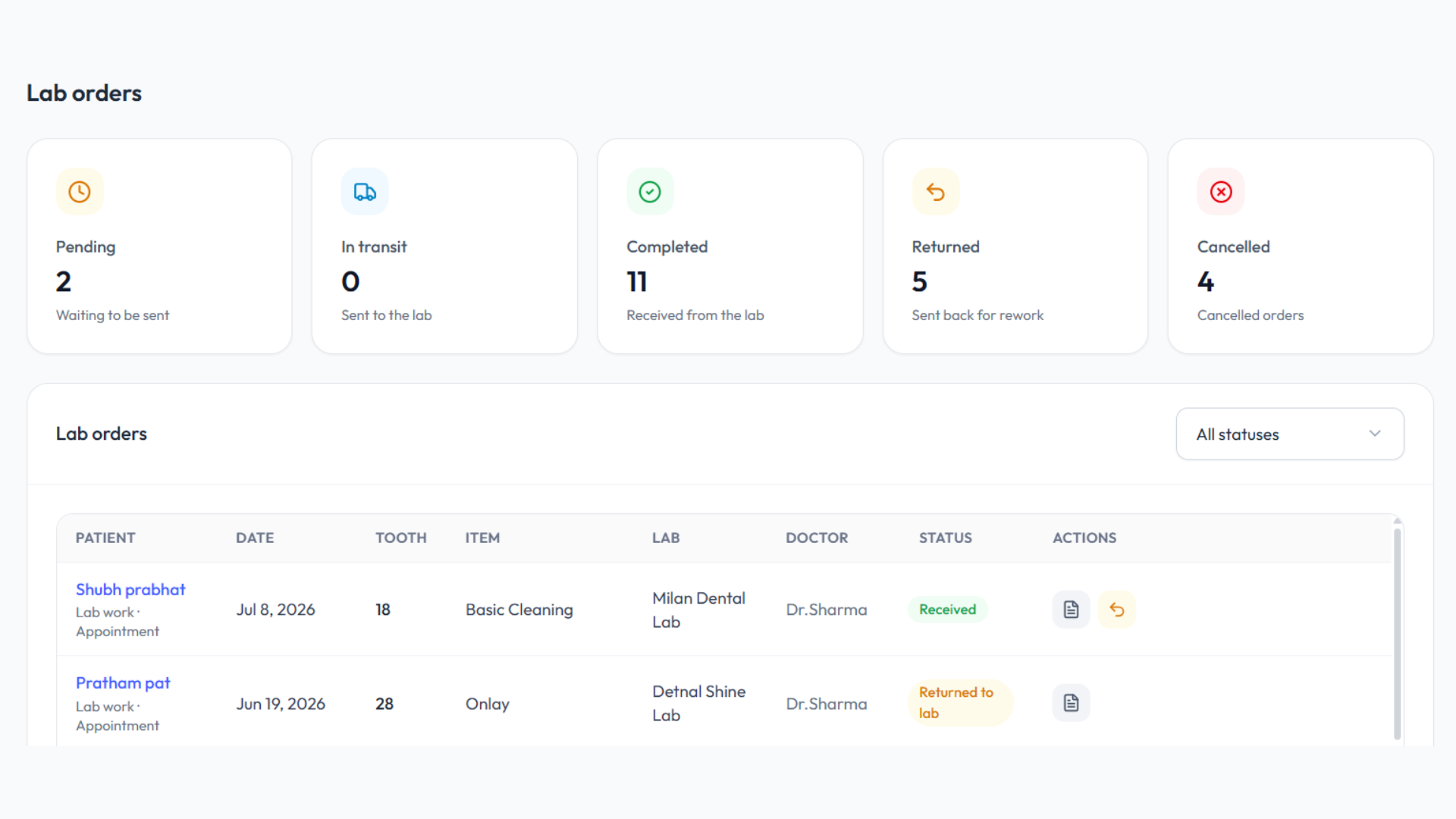Click the DATE column header

[x=255, y=538]
